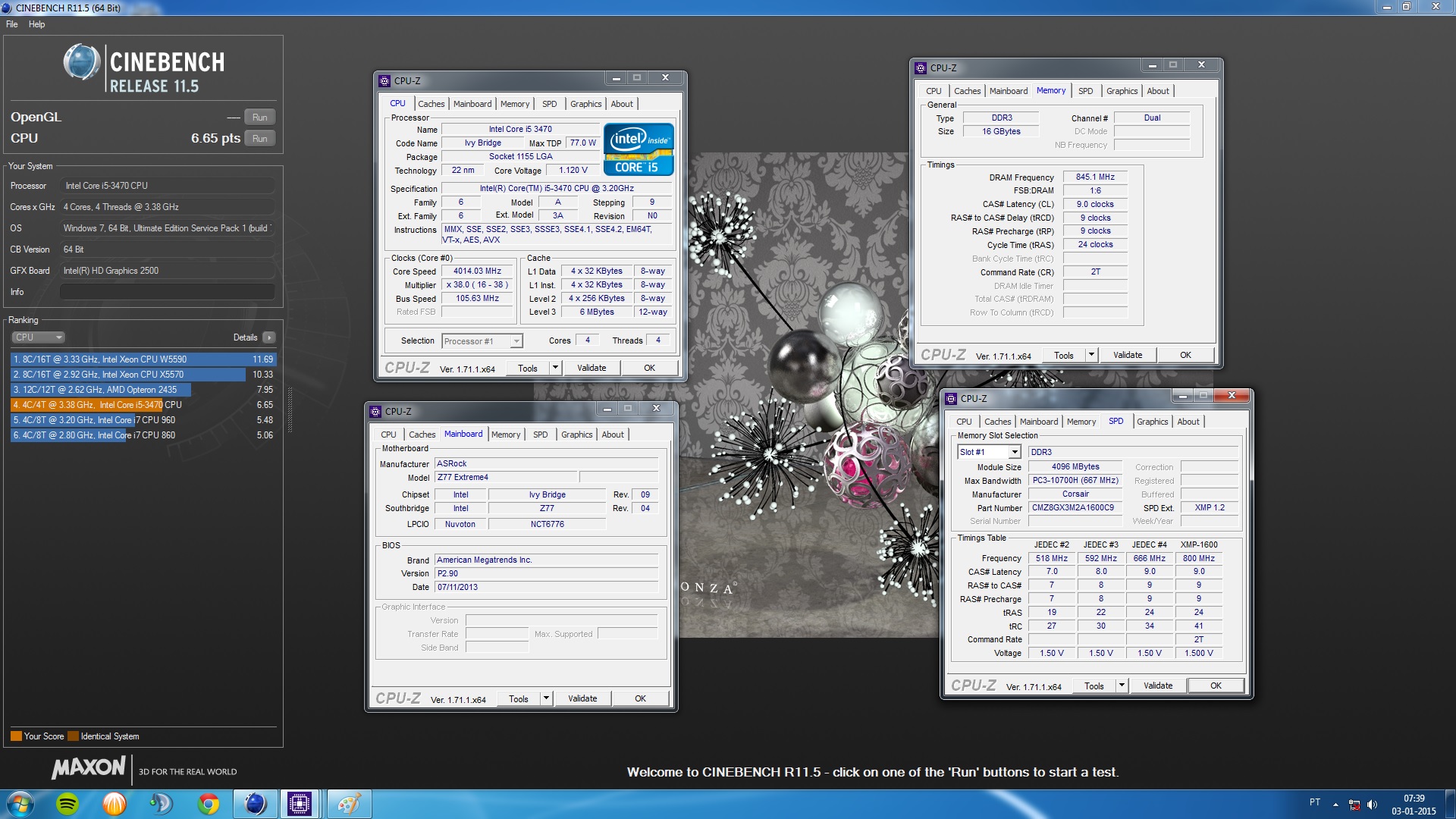Run the CPU benchmark
The width and height of the screenshot is (1456, 819).
coord(259,139)
